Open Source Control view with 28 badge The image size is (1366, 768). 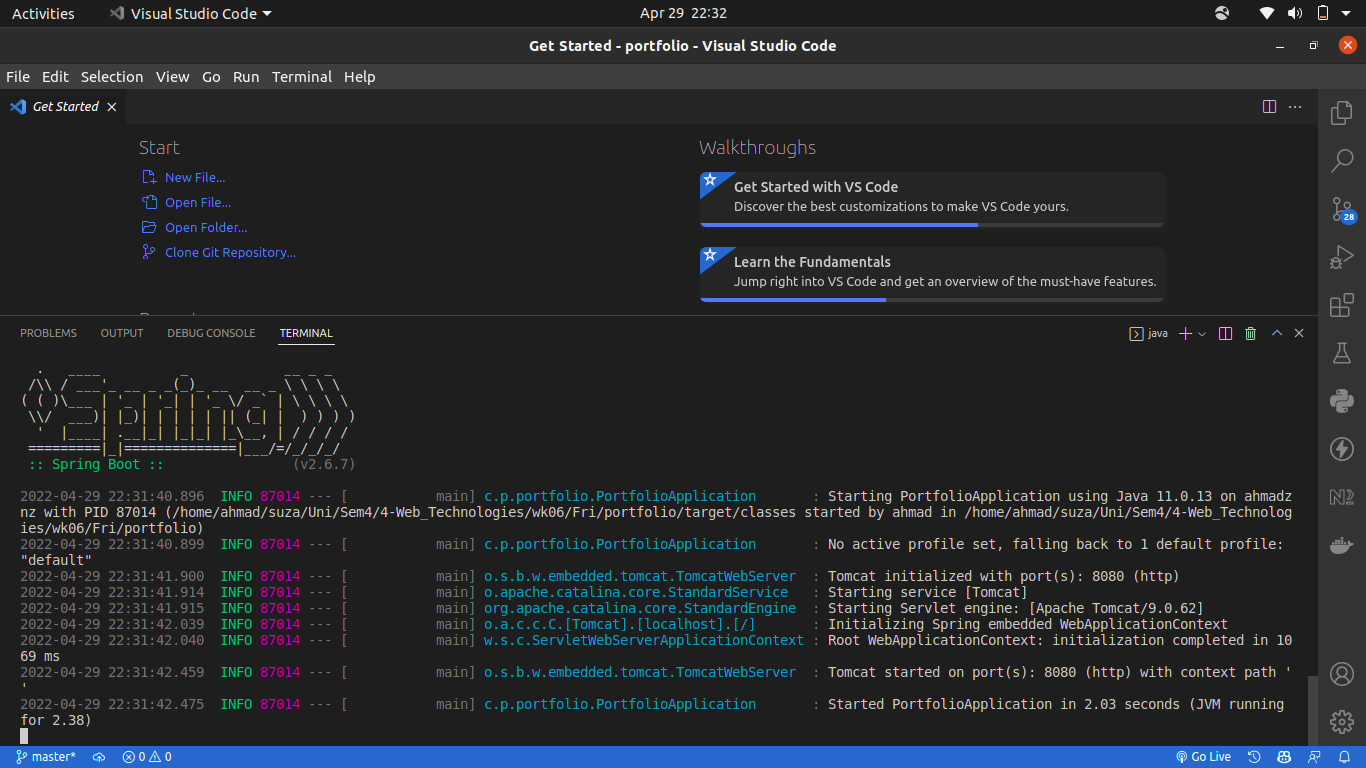click(x=1342, y=209)
